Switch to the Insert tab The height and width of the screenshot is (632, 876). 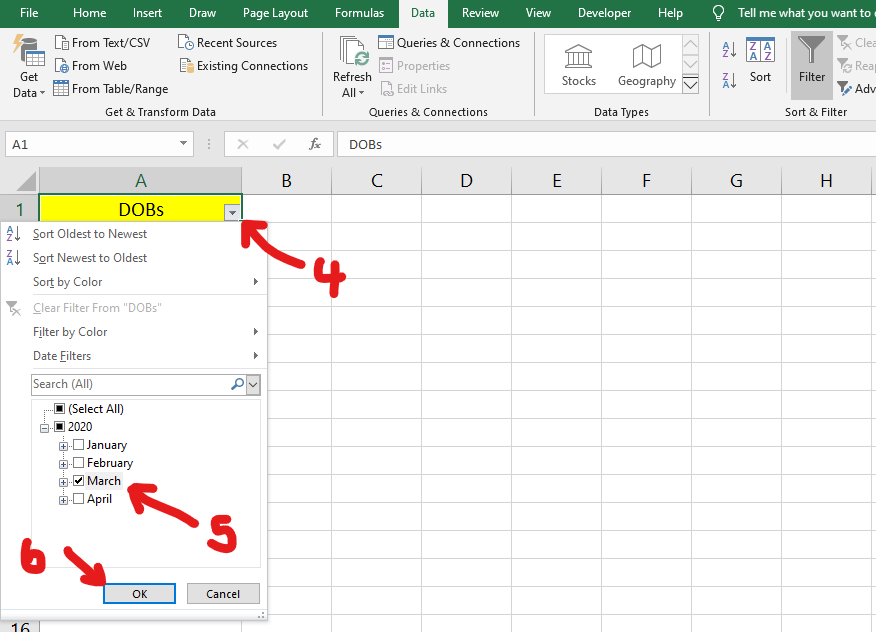(x=147, y=13)
